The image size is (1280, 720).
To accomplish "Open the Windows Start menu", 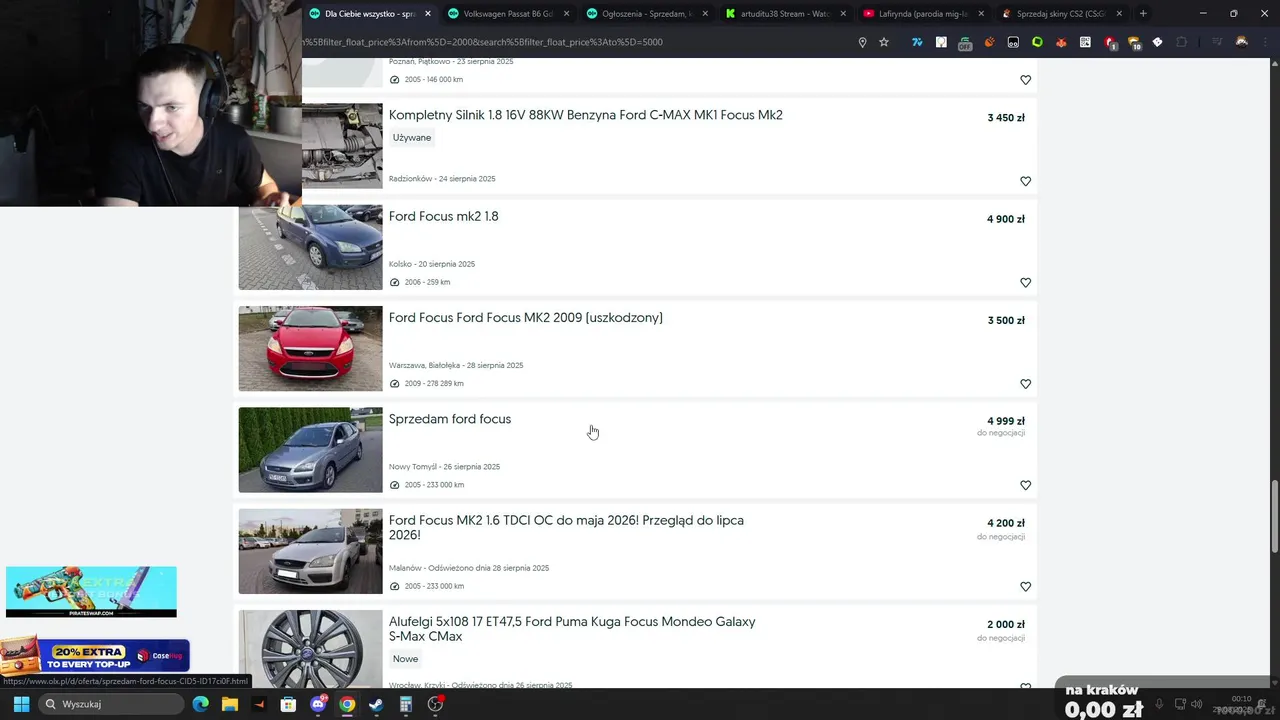I will click(x=21, y=704).
